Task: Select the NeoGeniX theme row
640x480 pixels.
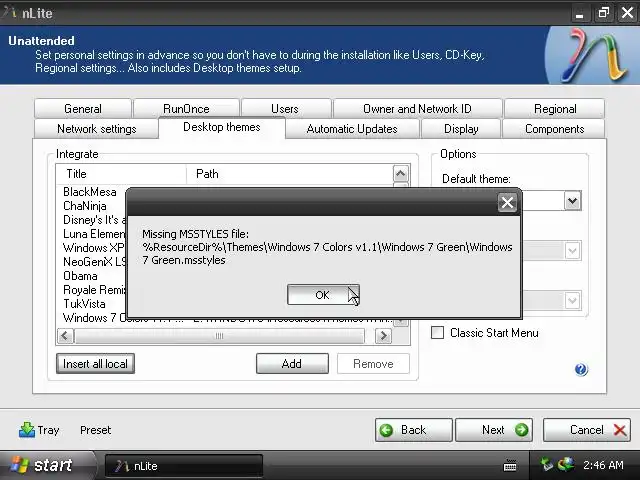Action: tap(95, 262)
